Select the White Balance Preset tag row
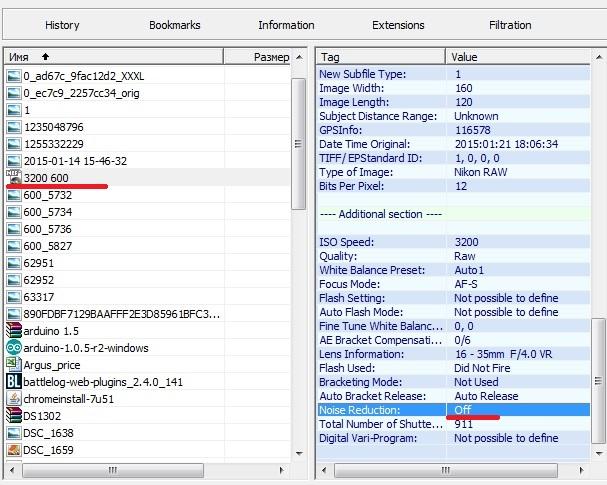607x485 pixels. click(x=454, y=270)
